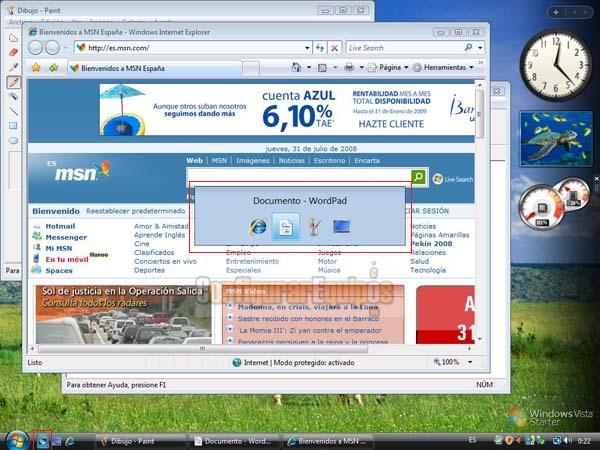Show more toolbar commands via the chevron
The height and width of the screenshot is (450, 600).
481,63
